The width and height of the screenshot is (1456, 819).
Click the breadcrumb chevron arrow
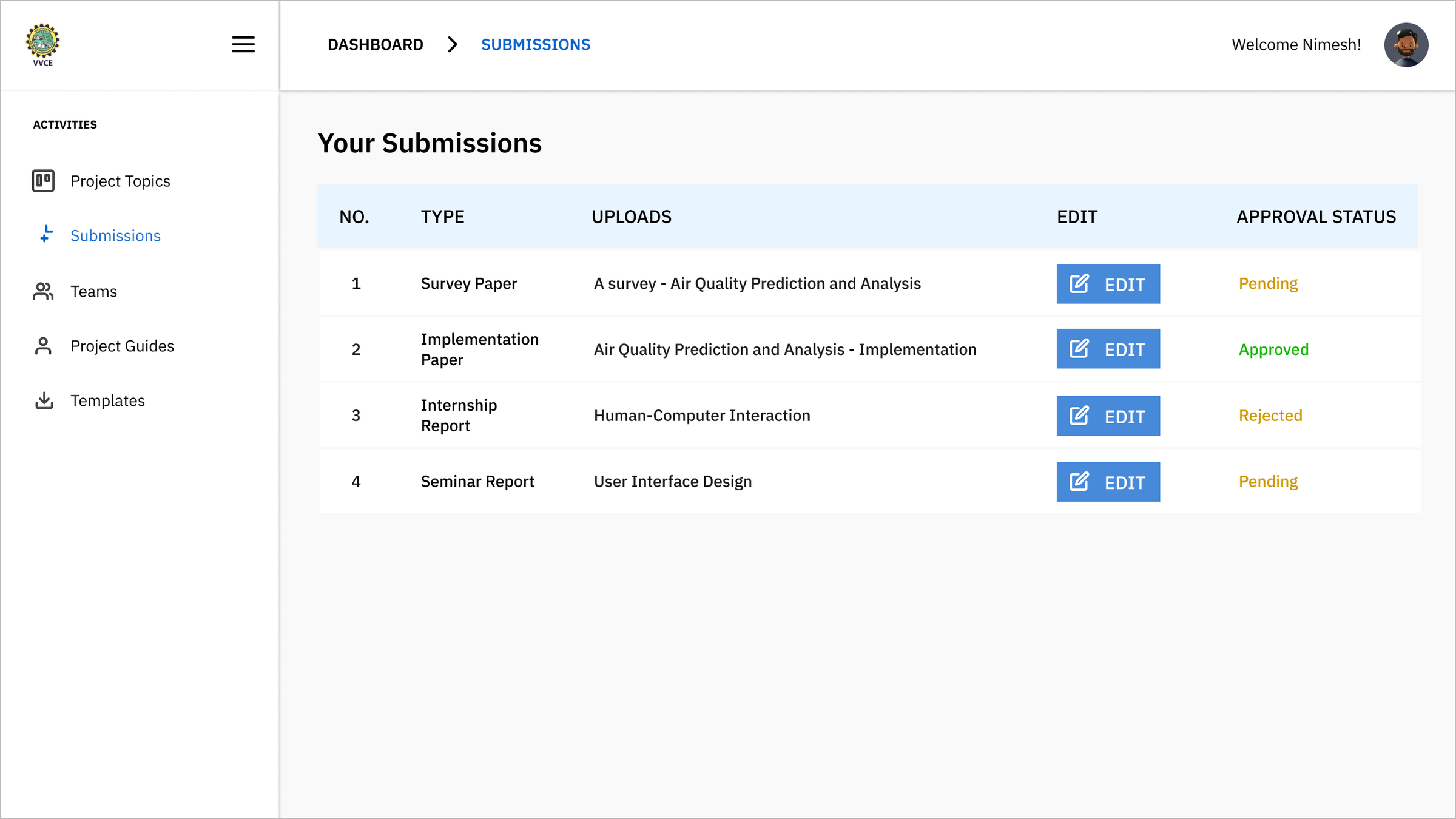452,44
